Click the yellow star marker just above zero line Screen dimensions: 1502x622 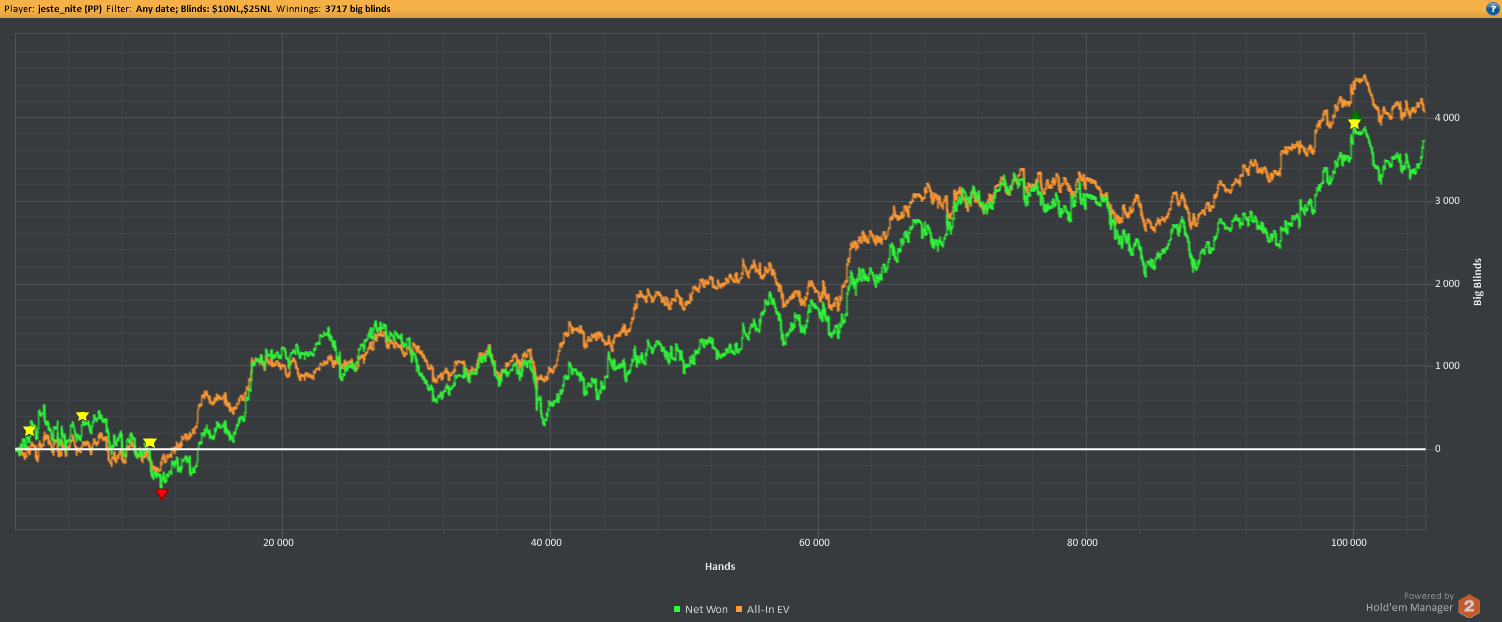pyautogui.click(x=150, y=443)
